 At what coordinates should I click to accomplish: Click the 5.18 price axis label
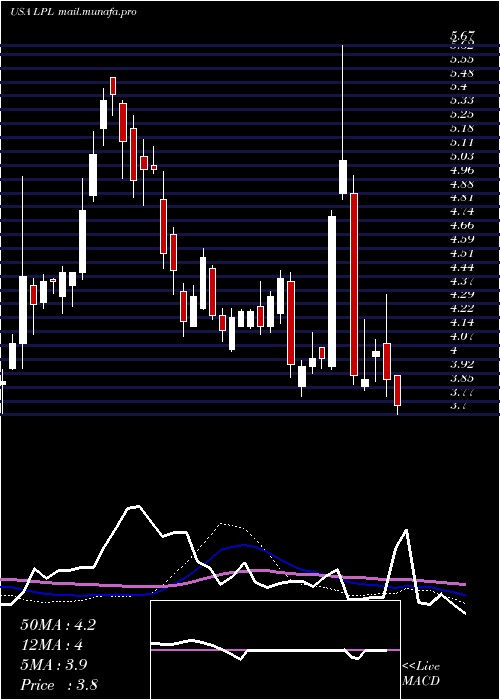pos(462,129)
